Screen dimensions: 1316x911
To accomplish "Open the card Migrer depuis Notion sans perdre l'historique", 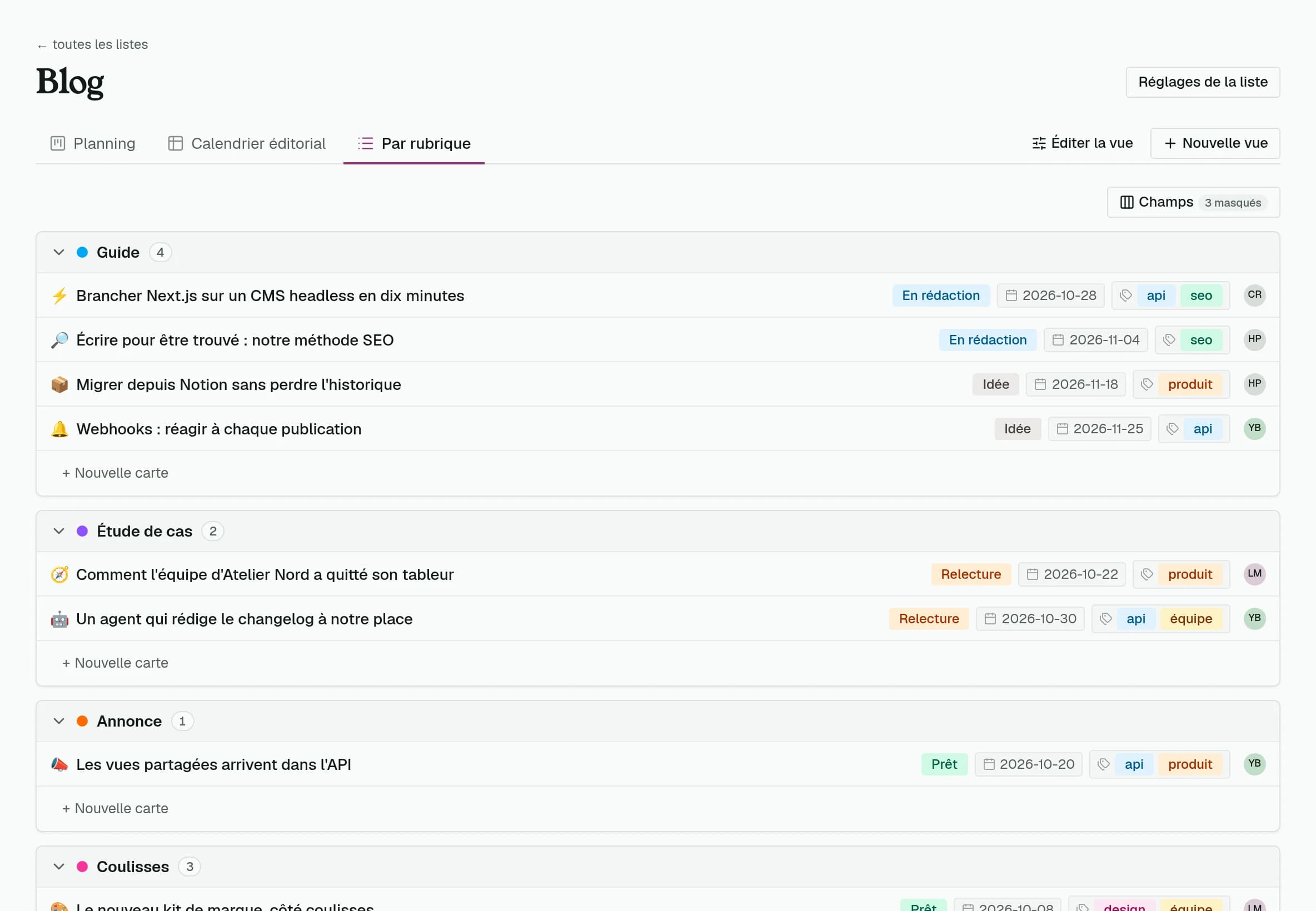I will pos(238,385).
